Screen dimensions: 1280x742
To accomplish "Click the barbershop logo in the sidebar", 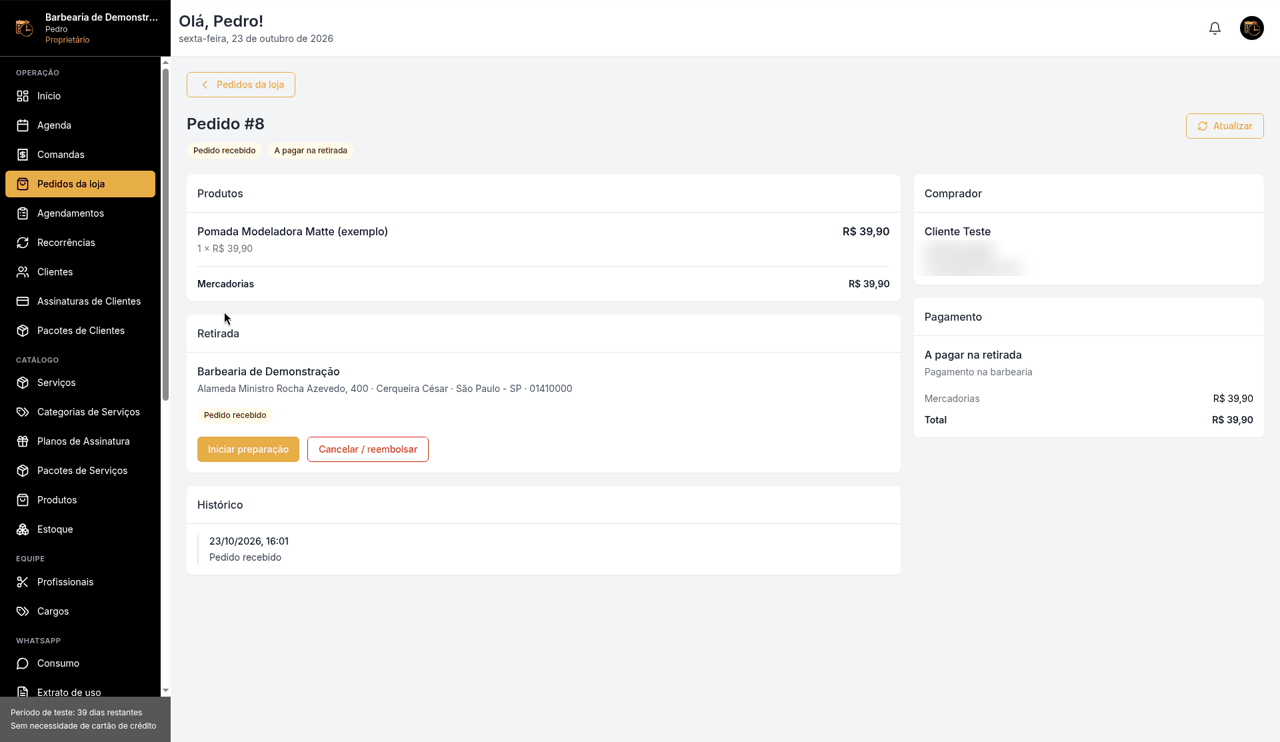I will [24, 28].
